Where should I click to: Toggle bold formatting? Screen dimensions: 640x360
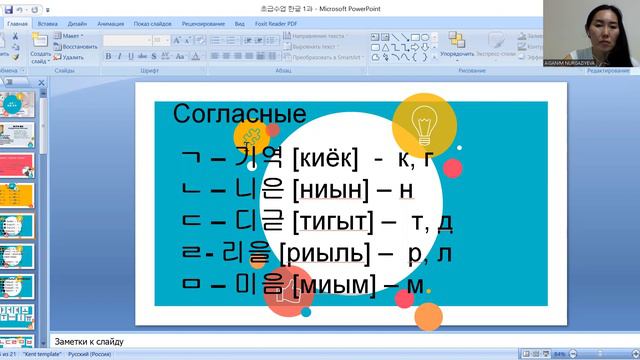tap(108, 56)
